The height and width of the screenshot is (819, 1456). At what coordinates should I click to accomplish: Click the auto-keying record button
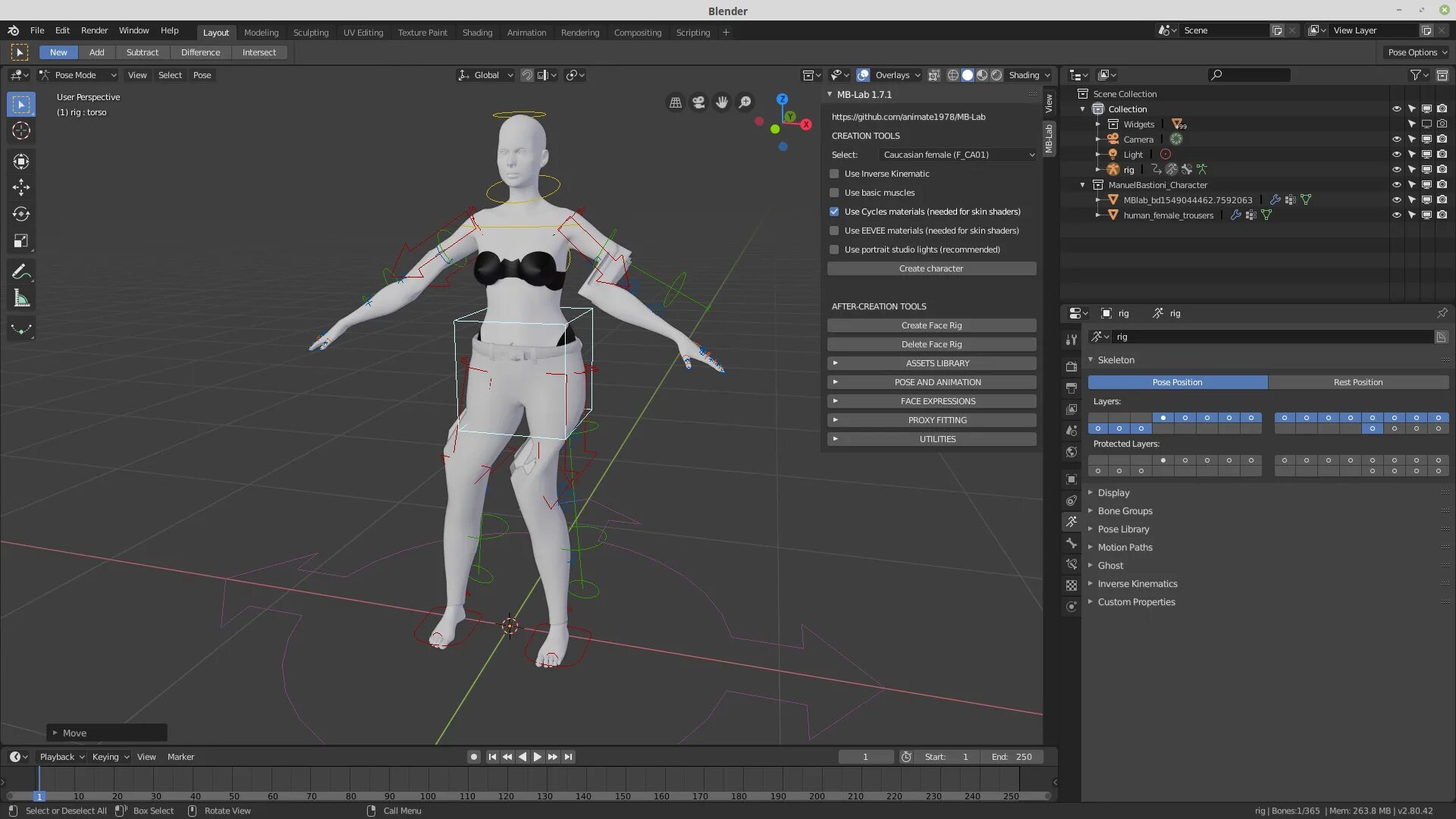(474, 757)
